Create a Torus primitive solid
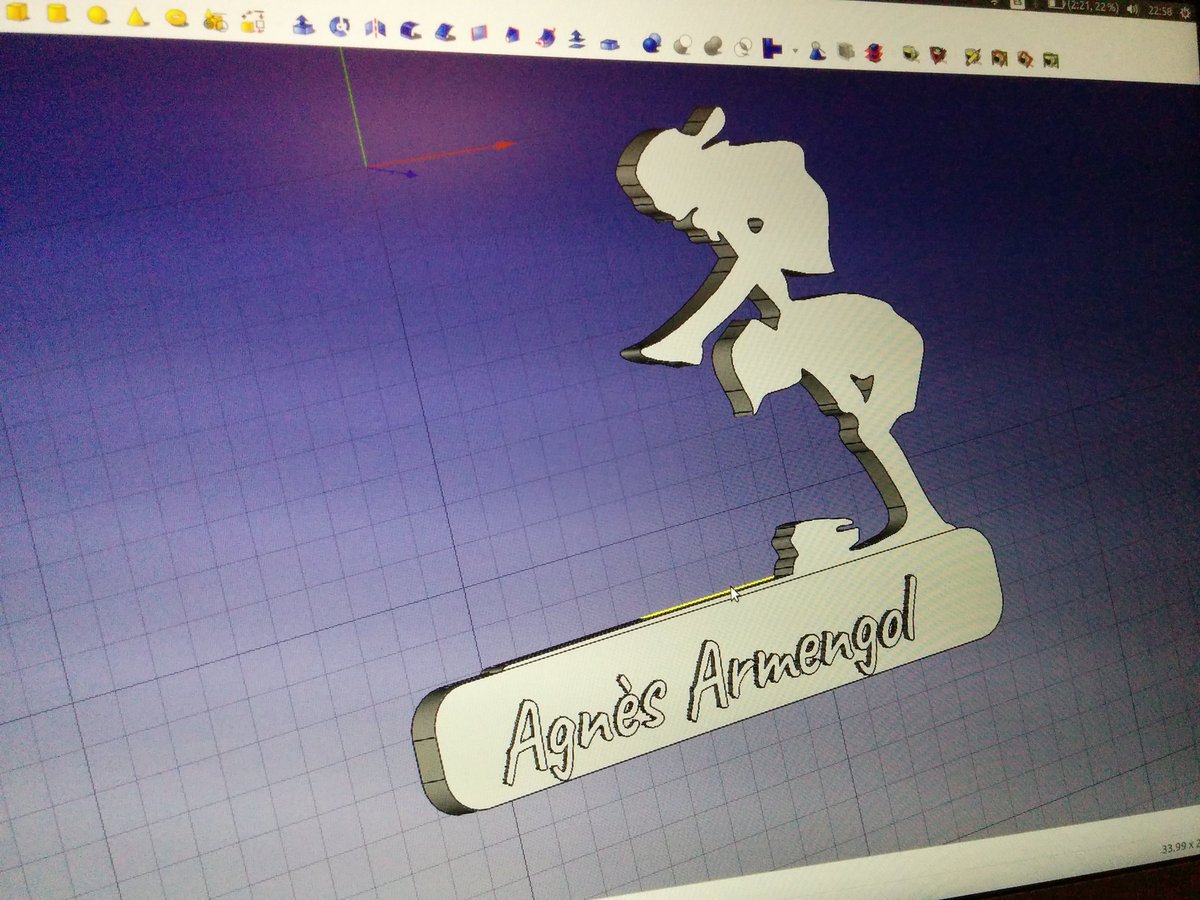 pyautogui.click(x=176, y=17)
